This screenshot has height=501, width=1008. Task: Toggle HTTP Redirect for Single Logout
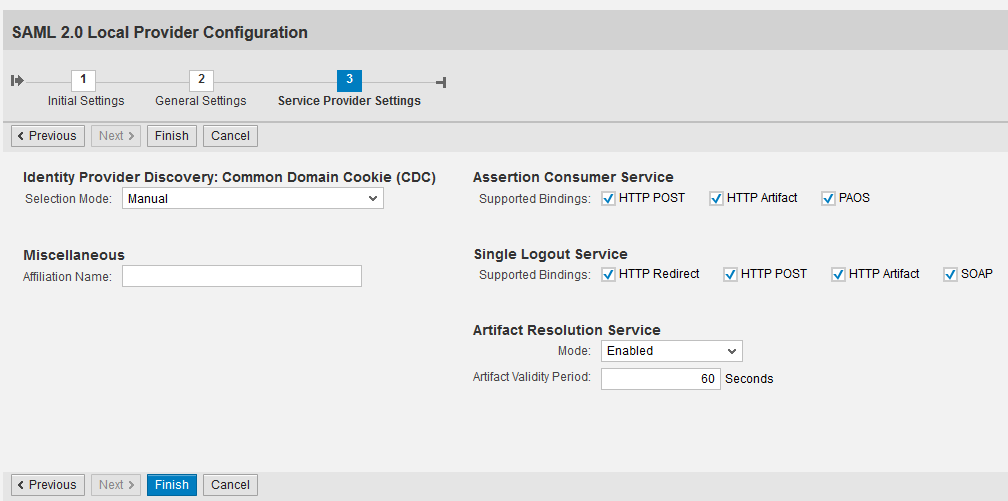click(x=608, y=275)
